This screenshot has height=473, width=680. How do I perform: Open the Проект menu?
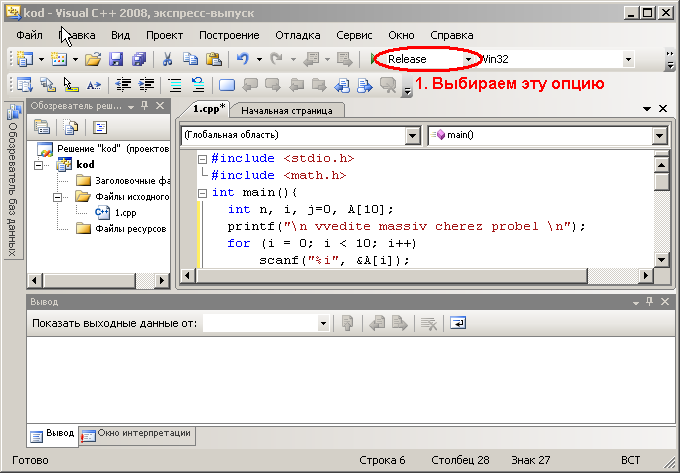click(164, 35)
